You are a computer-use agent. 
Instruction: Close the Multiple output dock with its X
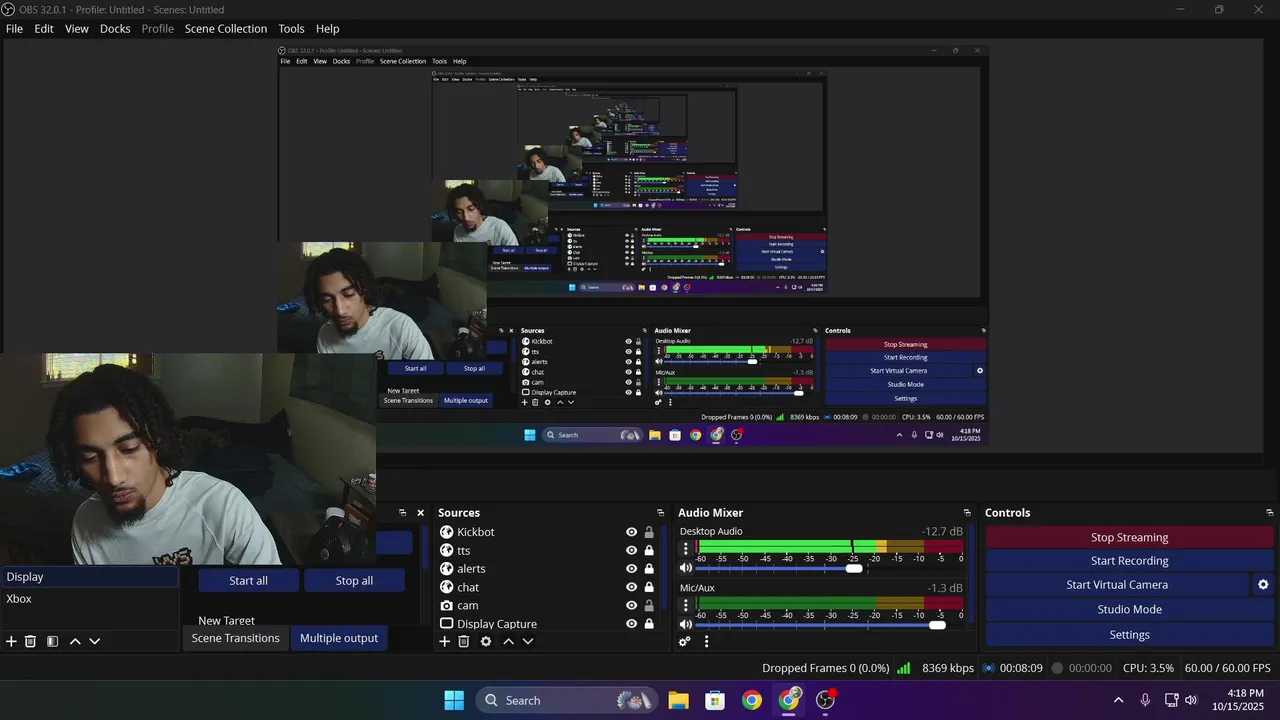tap(420, 513)
